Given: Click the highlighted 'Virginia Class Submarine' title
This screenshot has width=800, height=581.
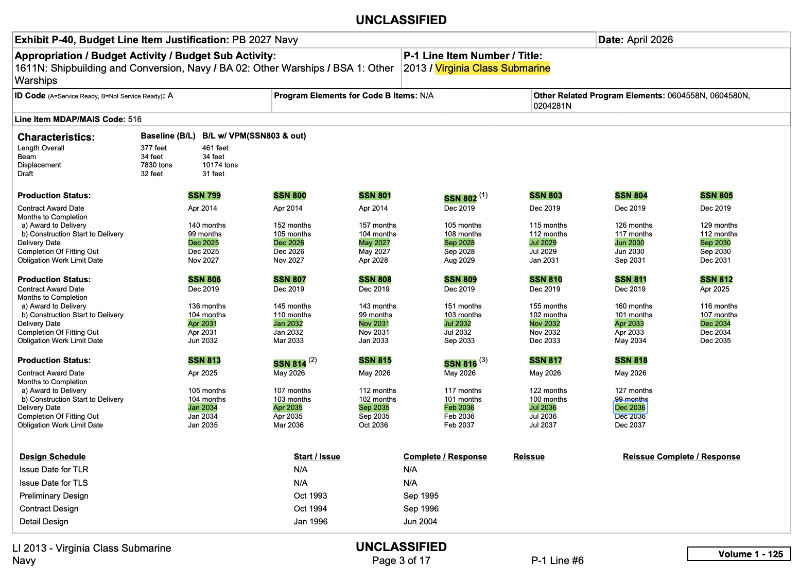Looking at the screenshot, I should (492, 68).
